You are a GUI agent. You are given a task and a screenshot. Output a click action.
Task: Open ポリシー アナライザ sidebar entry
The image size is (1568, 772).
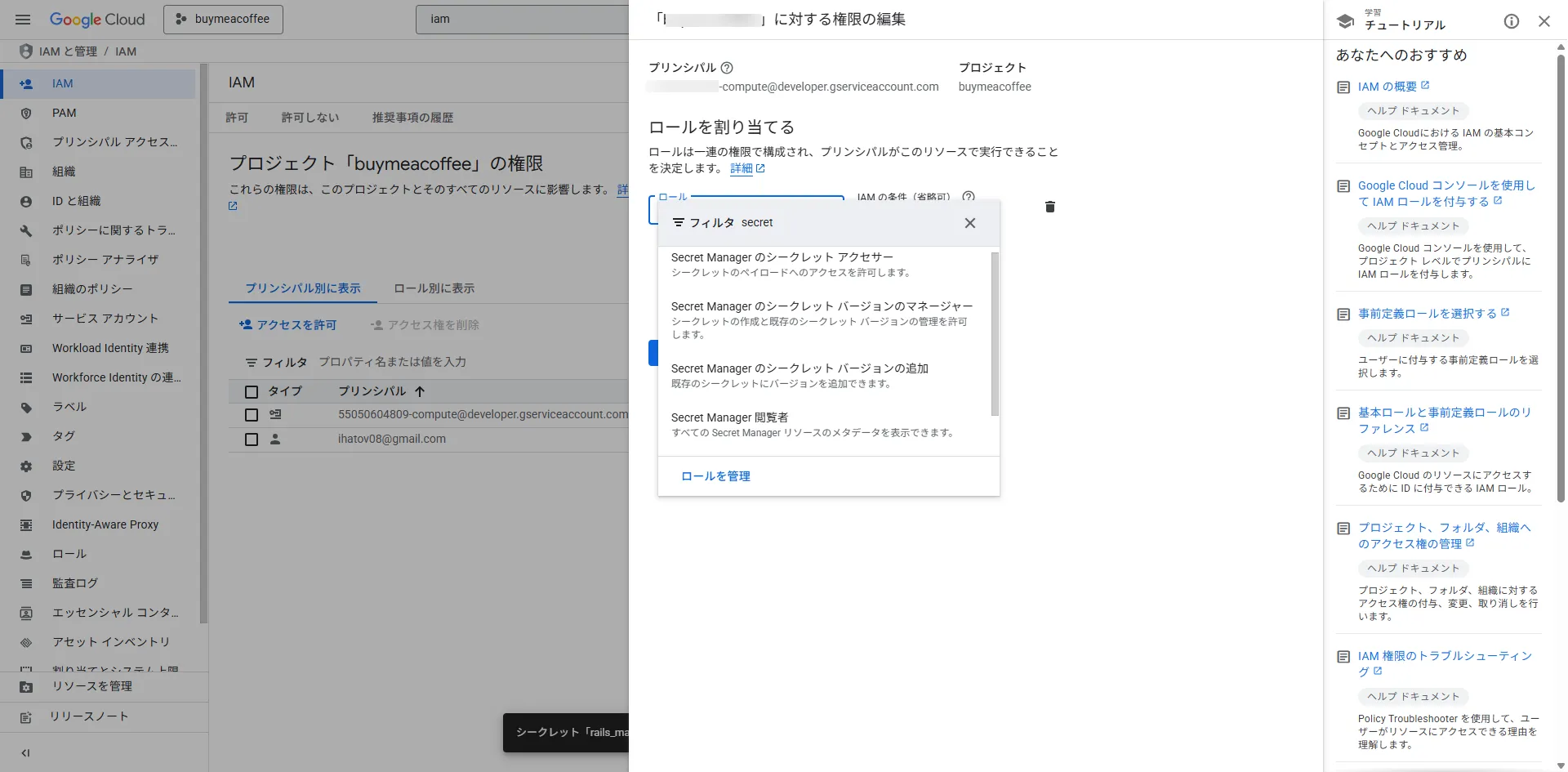coord(98,260)
